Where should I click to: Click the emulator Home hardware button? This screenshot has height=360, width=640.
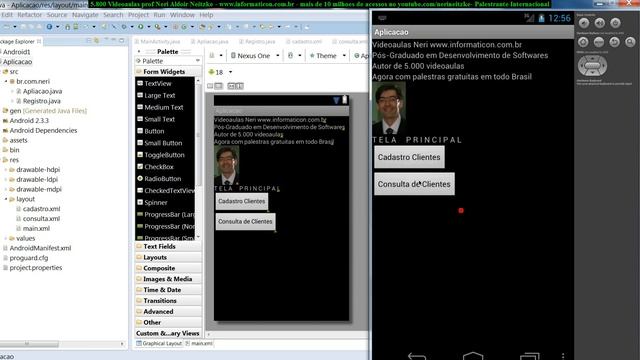pos(583,42)
